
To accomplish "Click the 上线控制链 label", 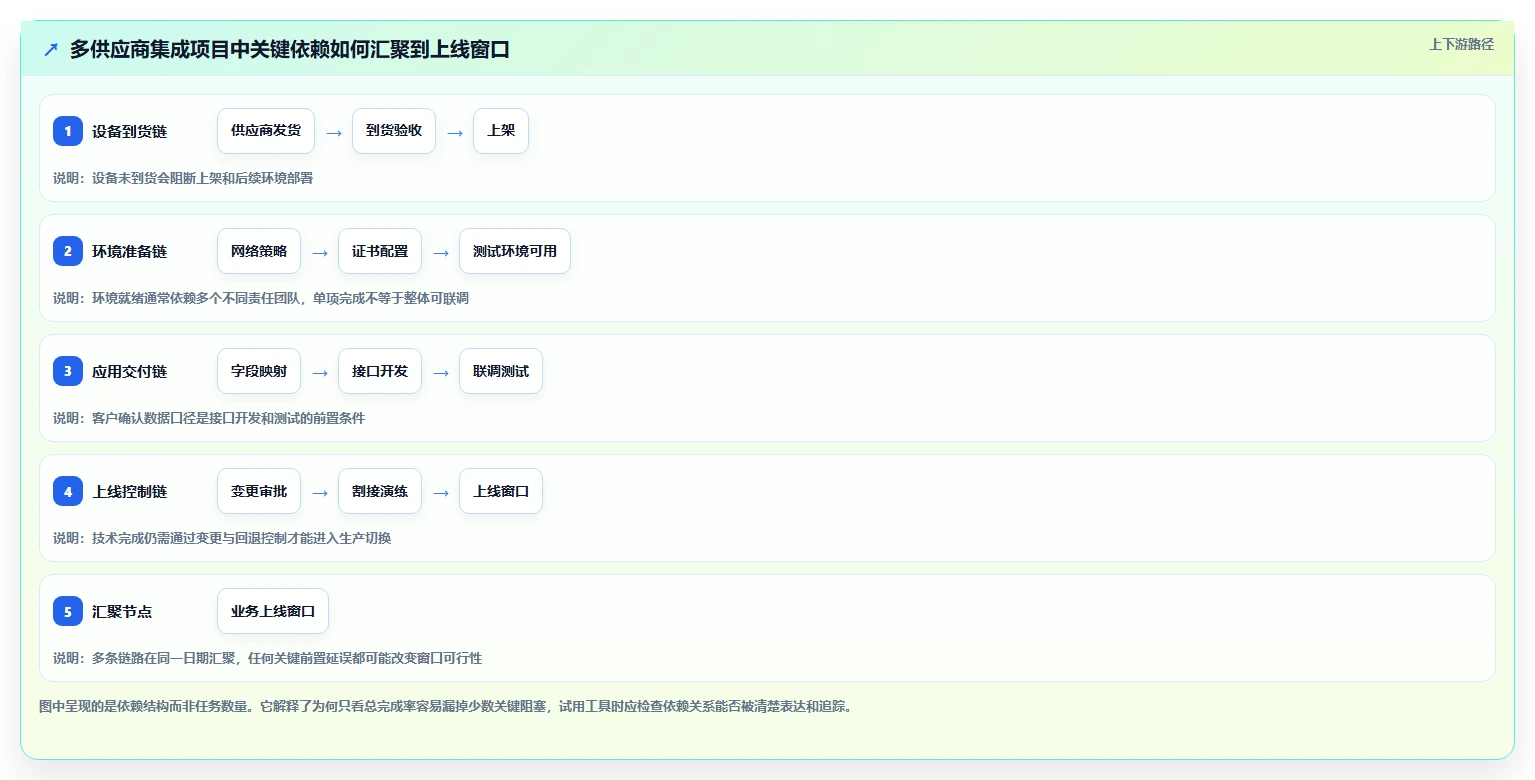I will pos(130,492).
